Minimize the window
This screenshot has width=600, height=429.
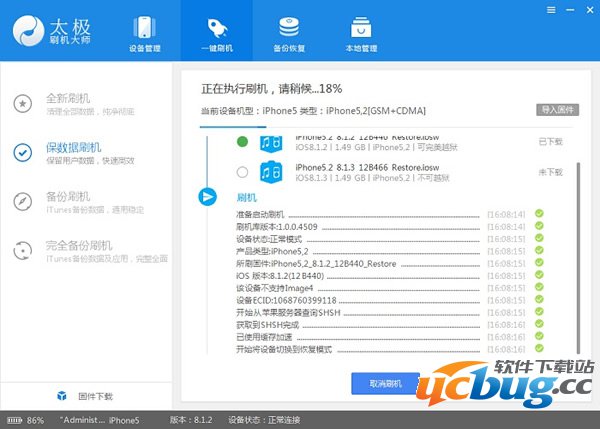click(x=570, y=10)
